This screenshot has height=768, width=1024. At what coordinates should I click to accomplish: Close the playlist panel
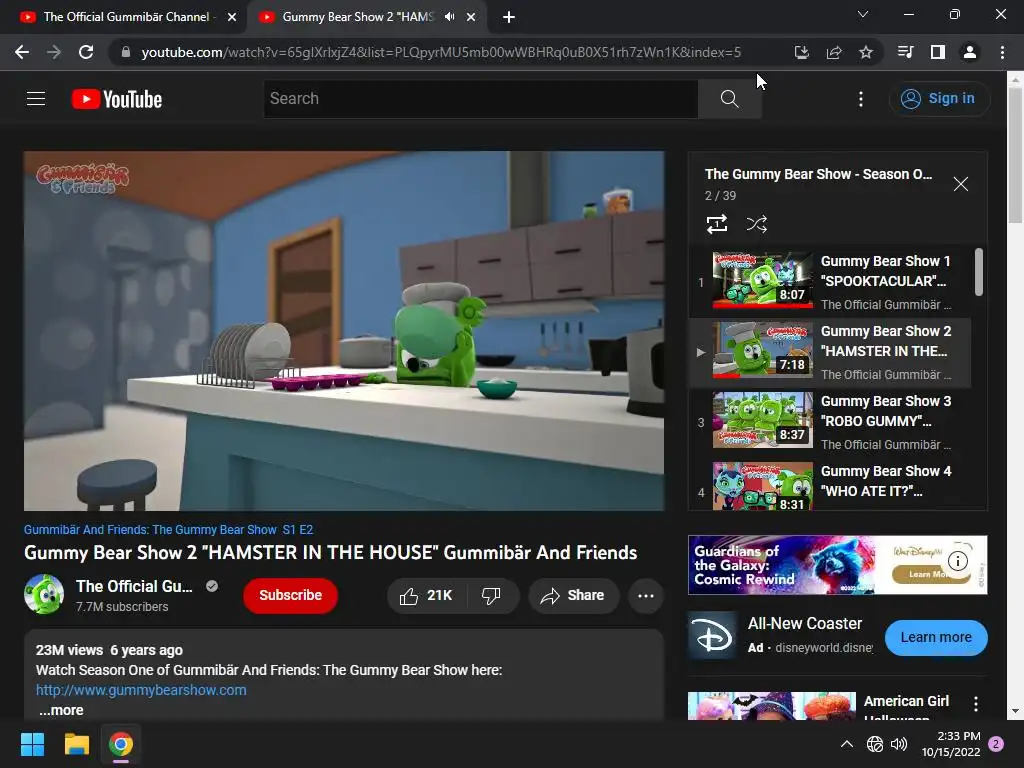point(961,184)
